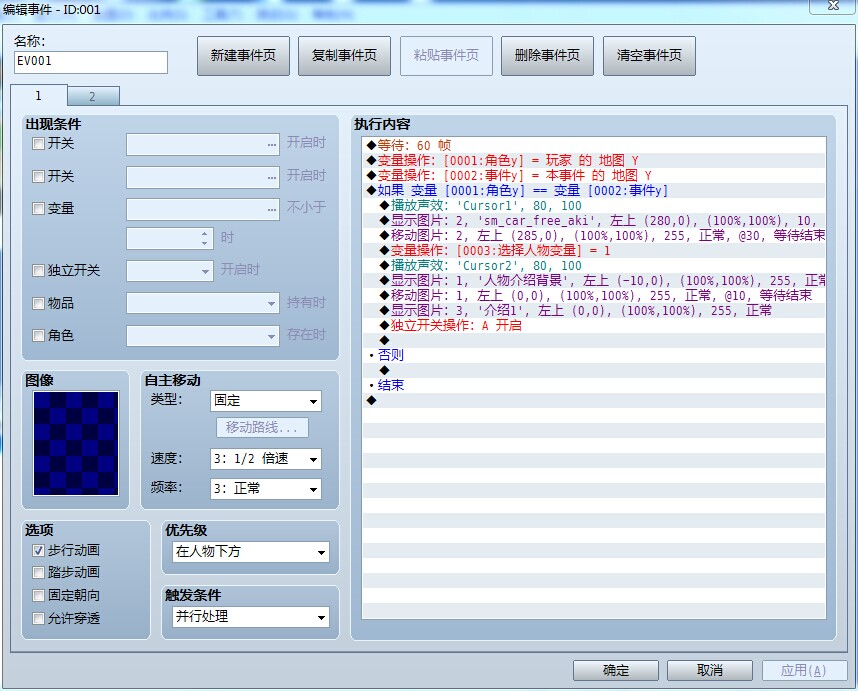Viewport: 858px width, 691px height.
Task: Enable the 物品 condition checkbox
Action: click(38, 304)
